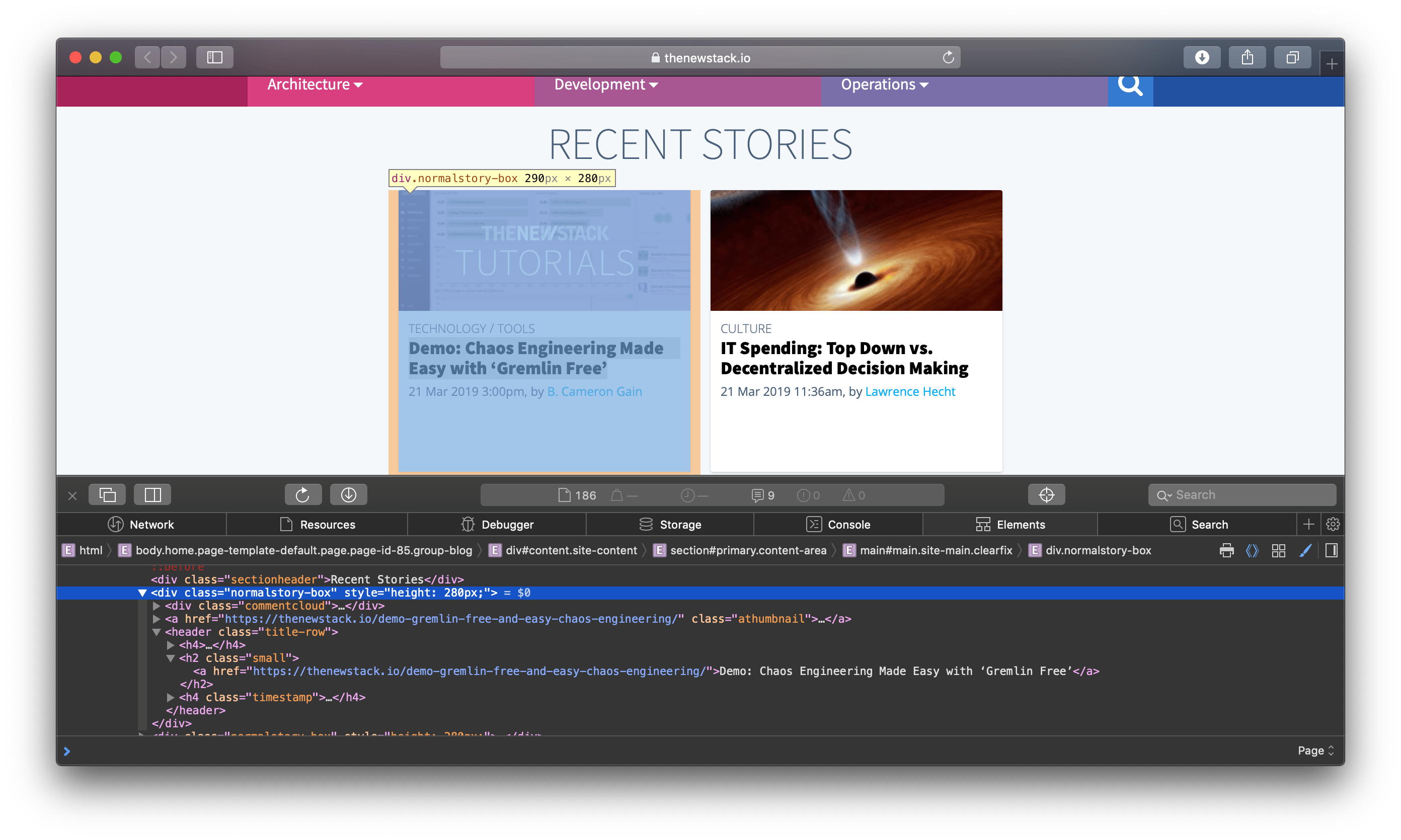Open the IT Spending story headline
1401x840 pixels.
pyautogui.click(x=844, y=358)
